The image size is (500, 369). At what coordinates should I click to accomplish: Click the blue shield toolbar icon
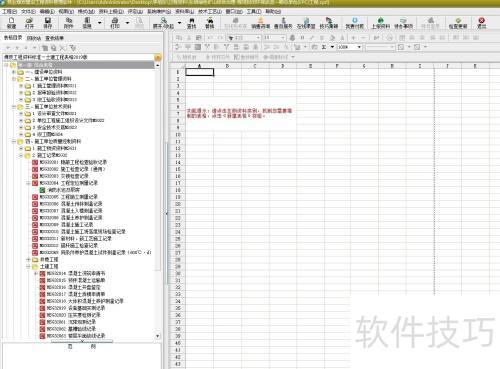[354, 23]
